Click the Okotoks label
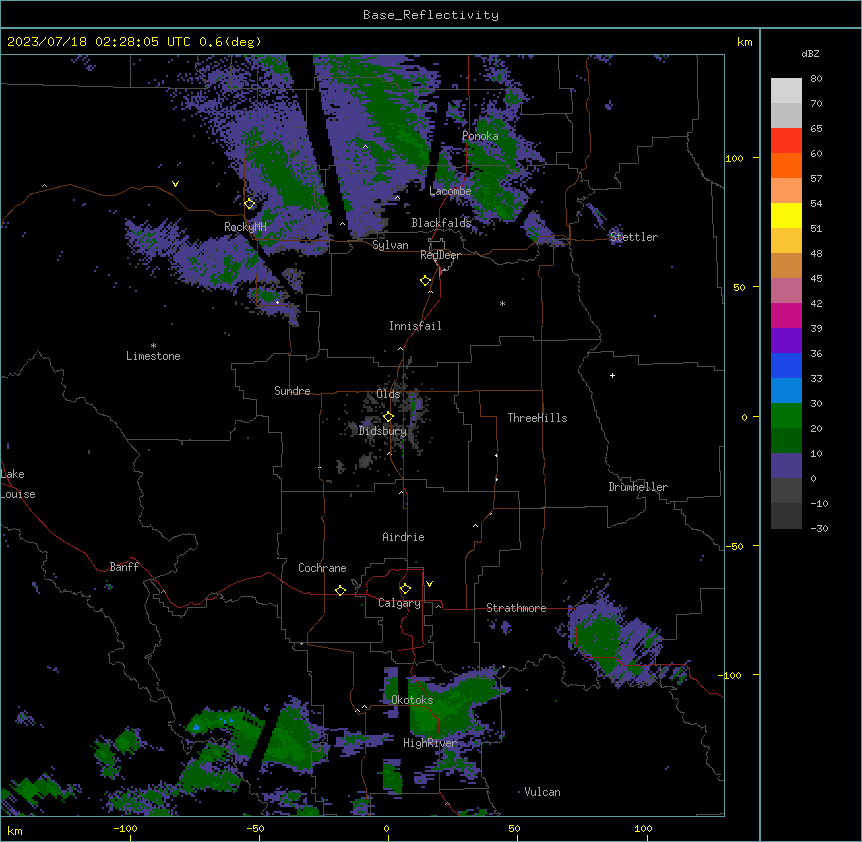The height and width of the screenshot is (842, 862). pyautogui.click(x=412, y=700)
